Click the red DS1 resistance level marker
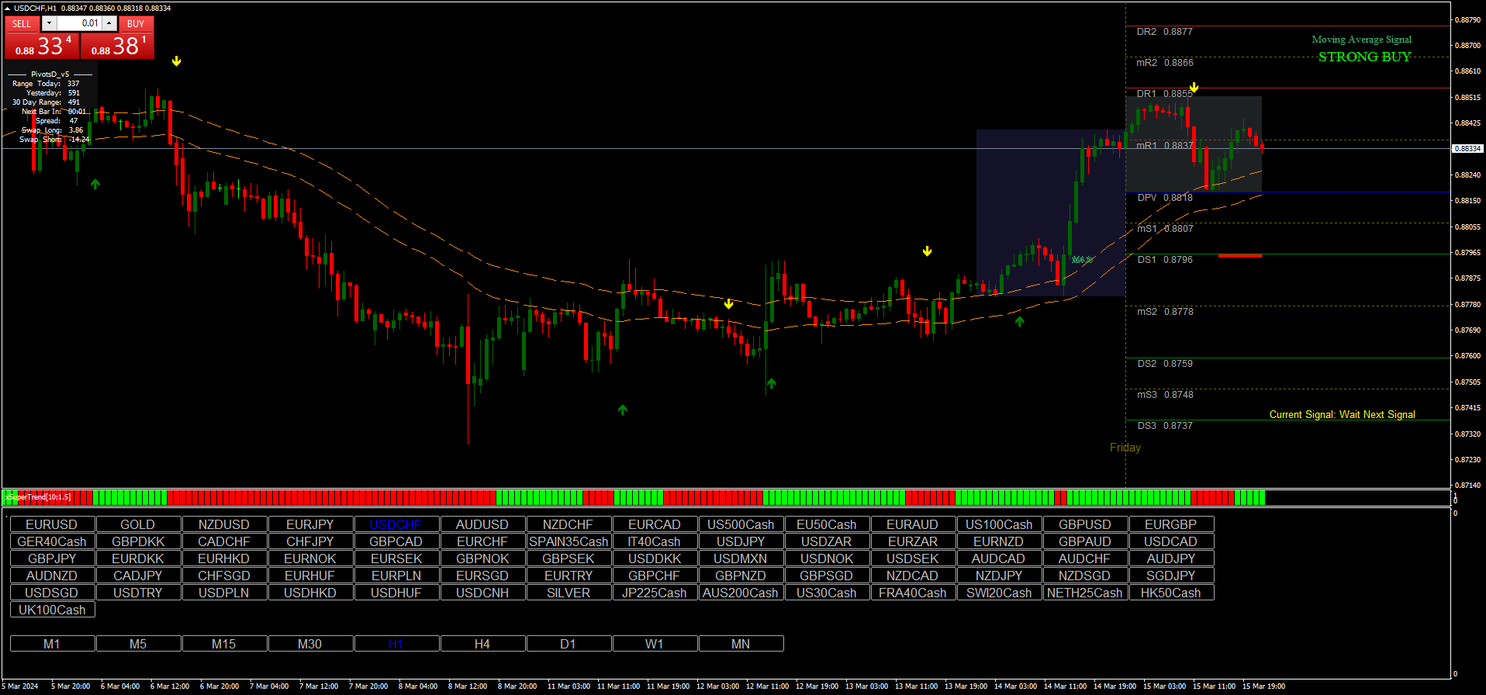1486x695 pixels. coord(1240,257)
